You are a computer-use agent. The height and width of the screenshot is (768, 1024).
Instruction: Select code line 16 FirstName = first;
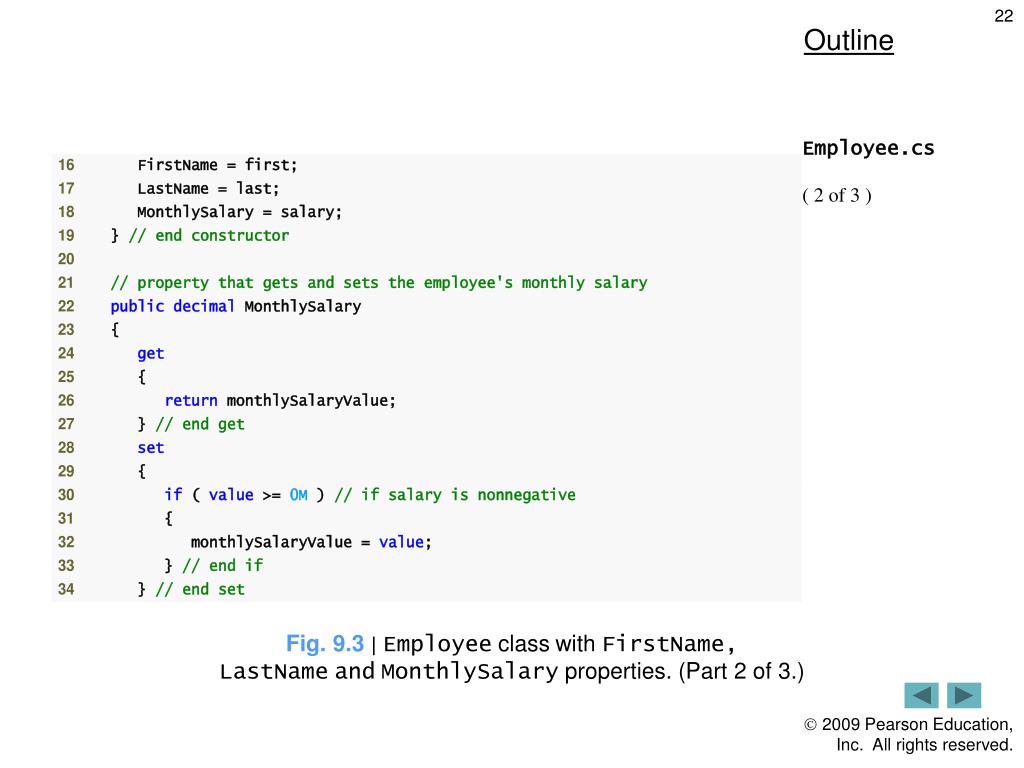pos(217,165)
